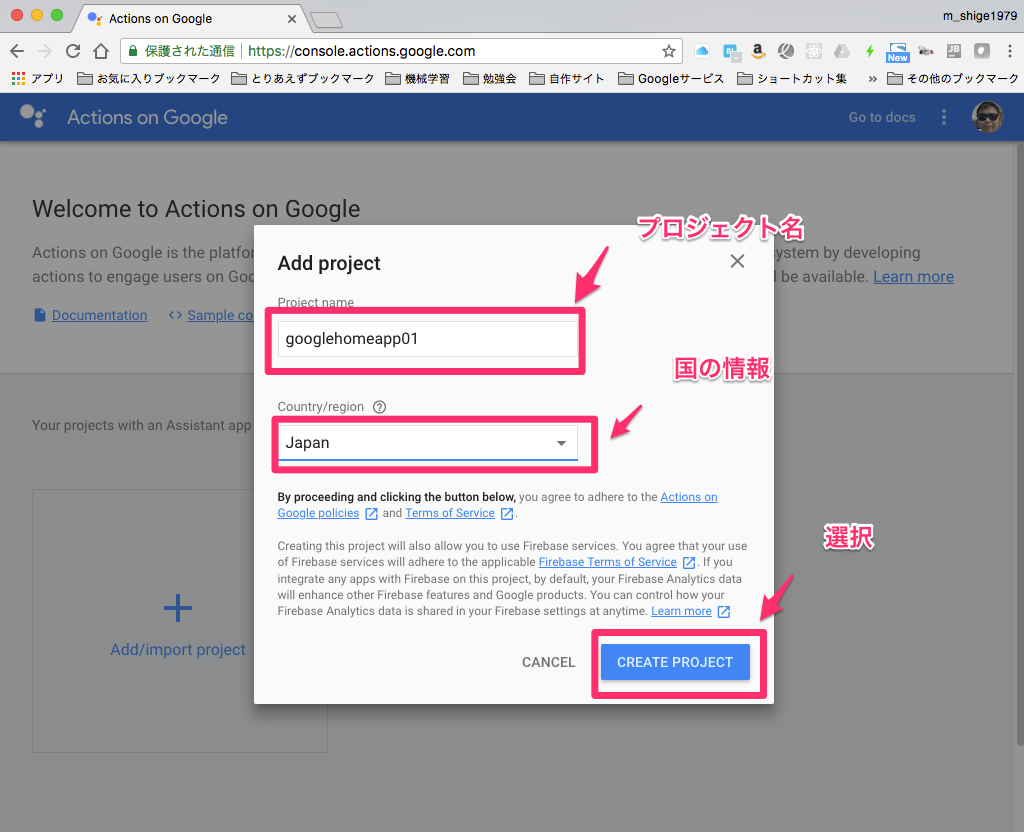Image resolution: width=1024 pixels, height=832 pixels.
Task: Open とりあえずブックマーク bookmark folder
Action: 303,78
